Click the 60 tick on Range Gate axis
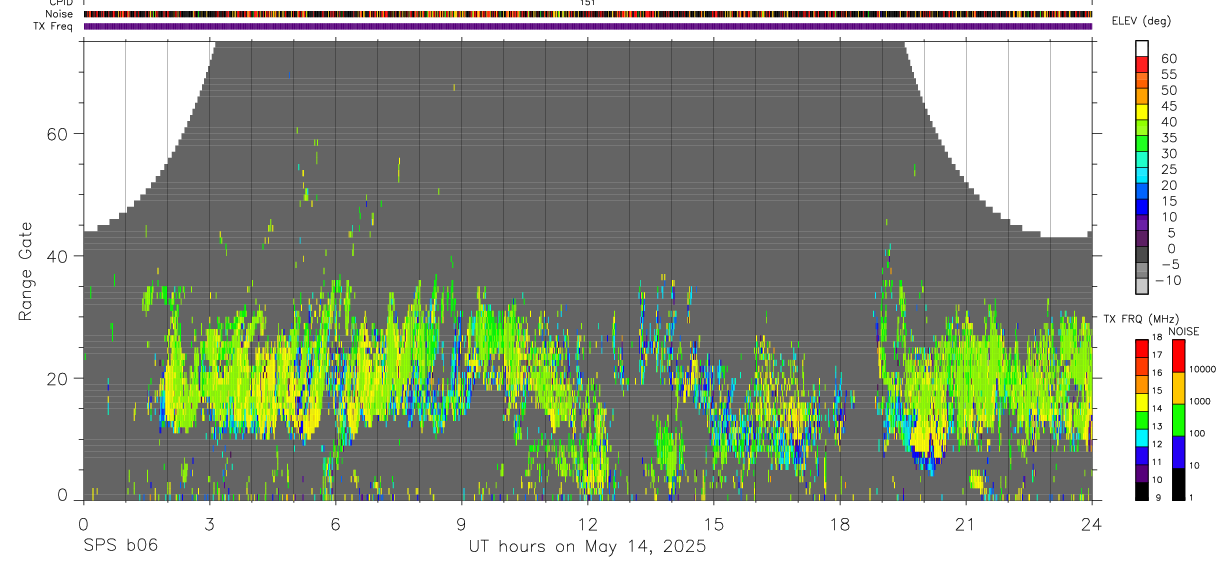1228x567 pixels. (x=60, y=133)
